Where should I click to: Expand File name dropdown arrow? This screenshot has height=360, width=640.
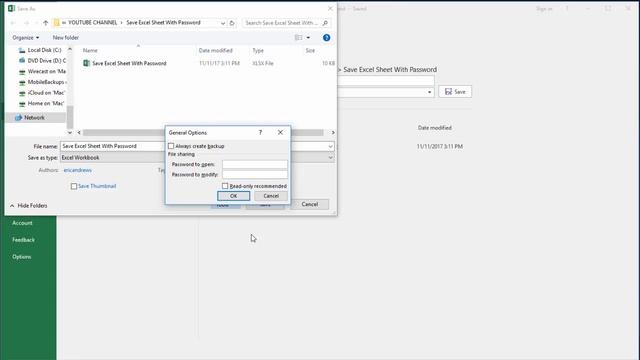tap(330, 146)
